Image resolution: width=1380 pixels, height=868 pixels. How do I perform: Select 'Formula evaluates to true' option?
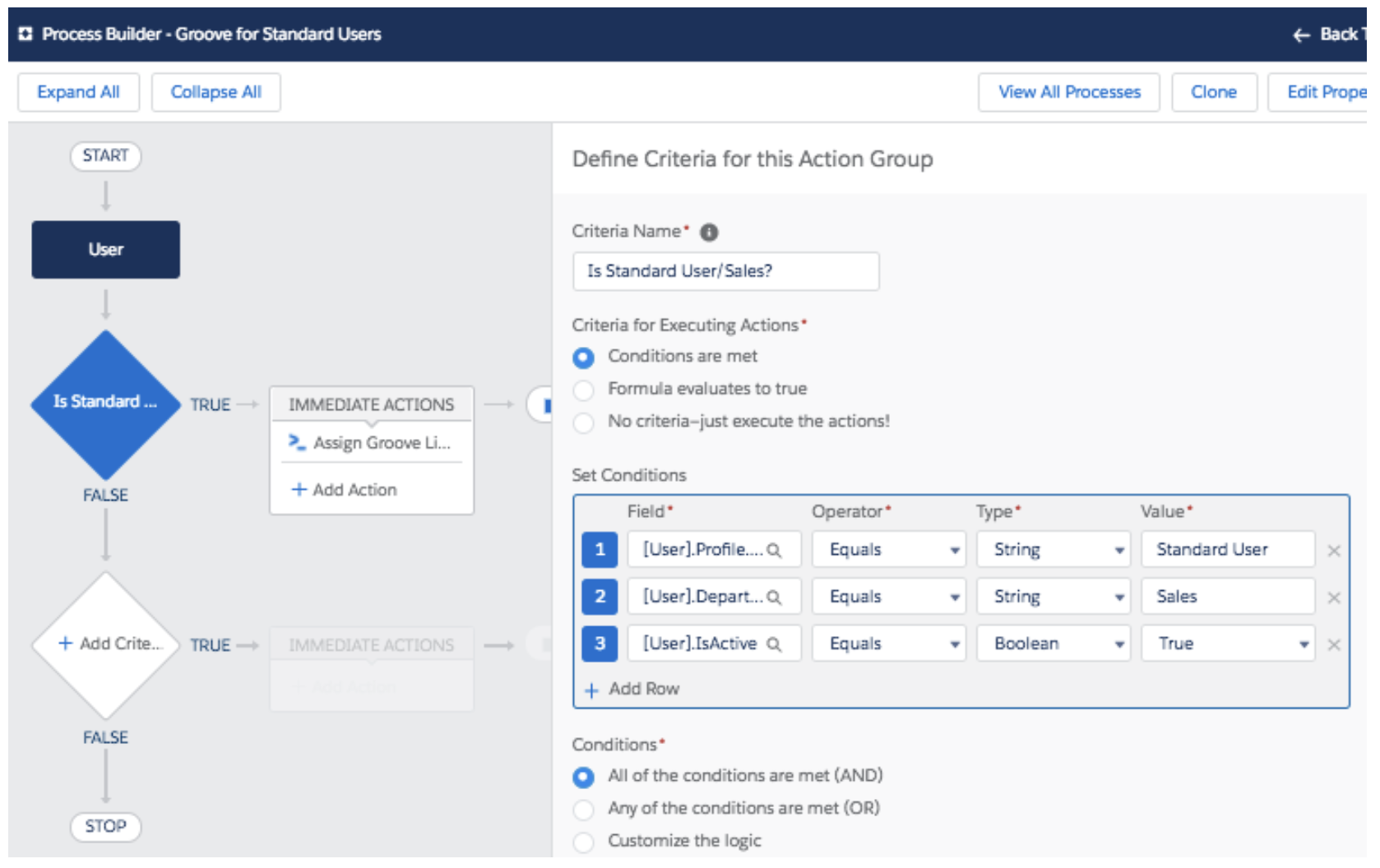[584, 390]
